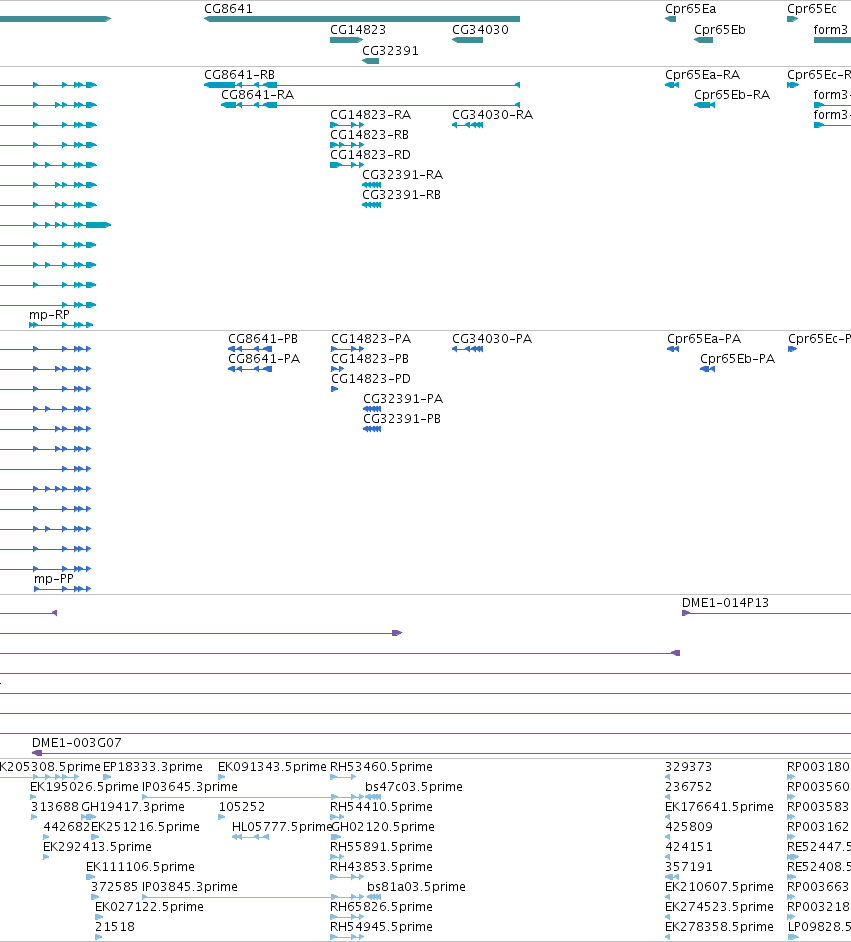
Task: Click BAC clone DME1-003G07
Action: click(77, 743)
